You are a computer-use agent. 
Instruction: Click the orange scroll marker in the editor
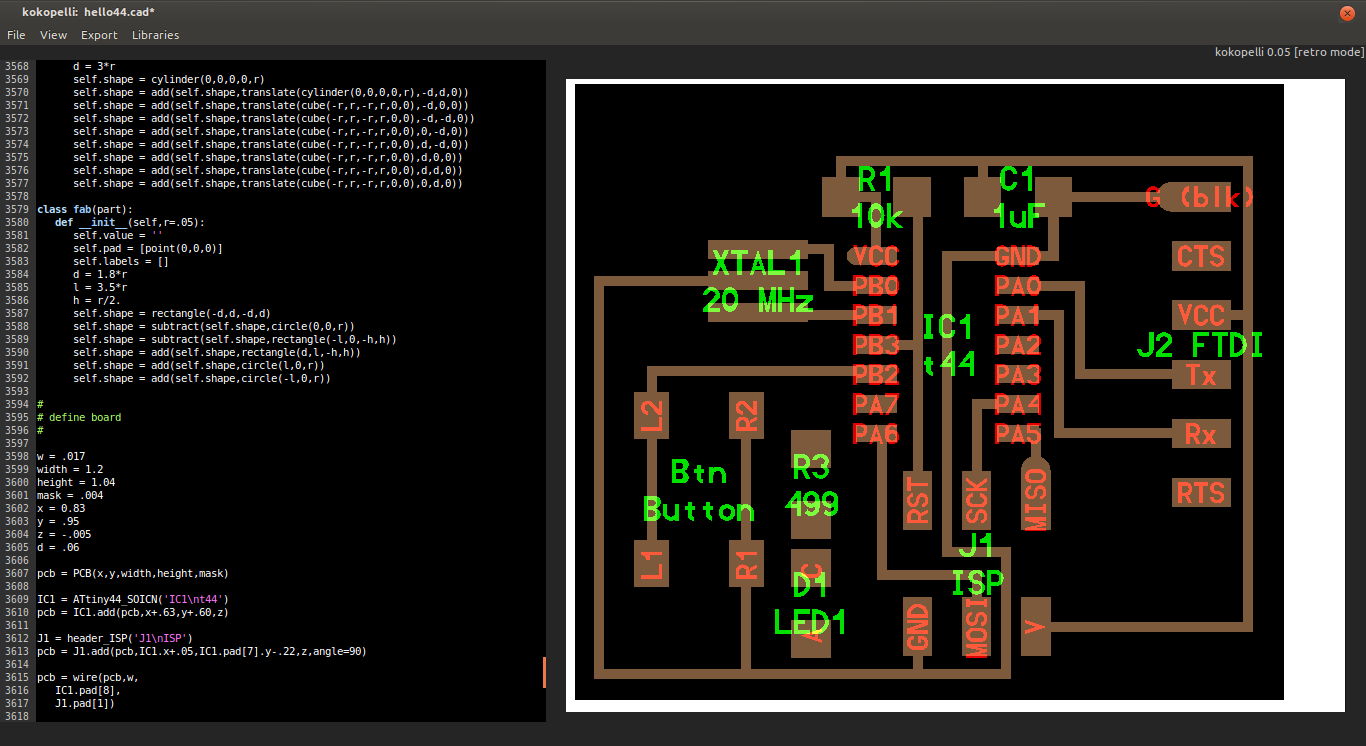[x=544, y=672]
